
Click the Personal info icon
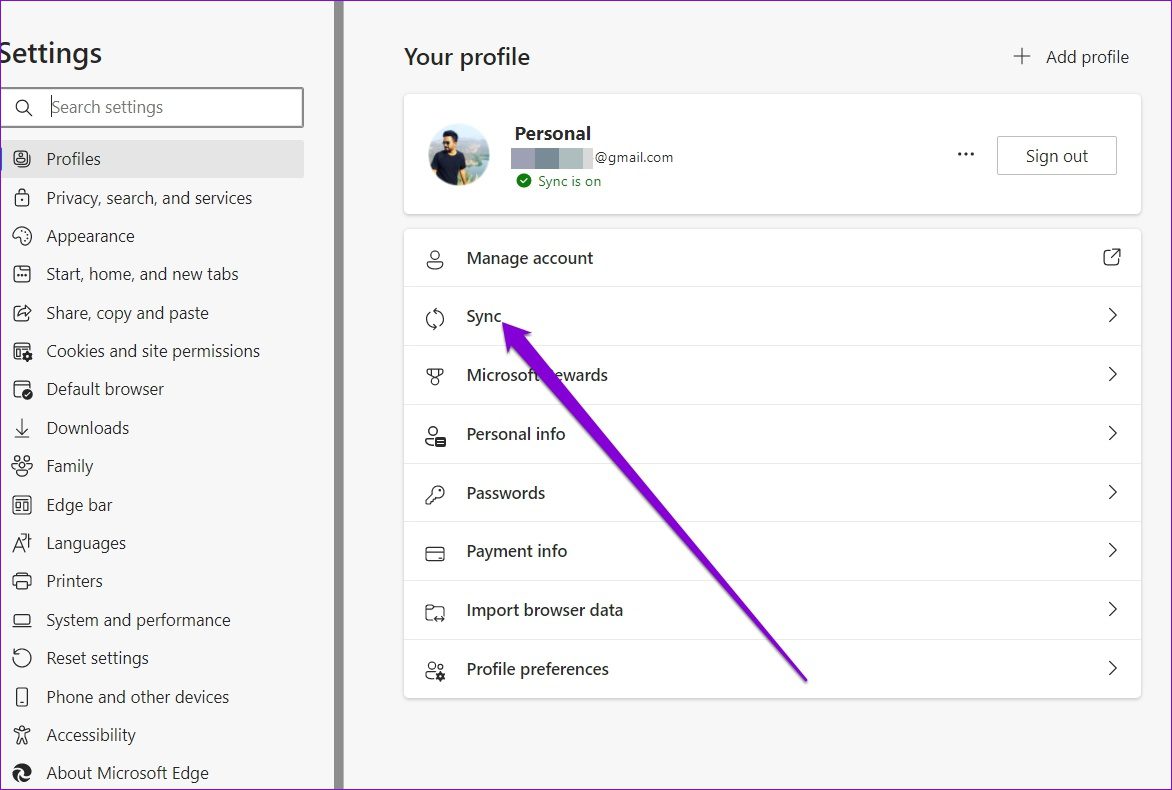pos(435,436)
